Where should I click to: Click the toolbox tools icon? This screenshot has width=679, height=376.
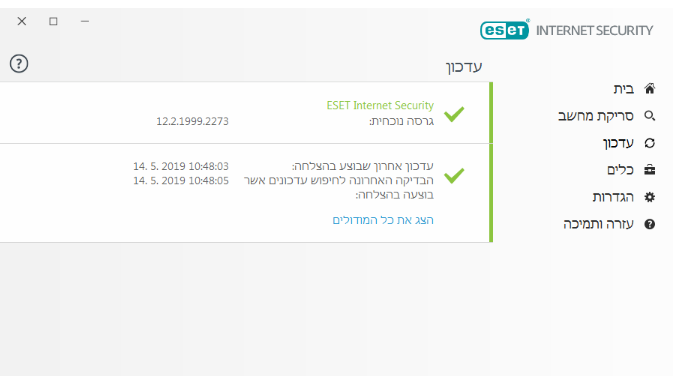(x=650, y=170)
